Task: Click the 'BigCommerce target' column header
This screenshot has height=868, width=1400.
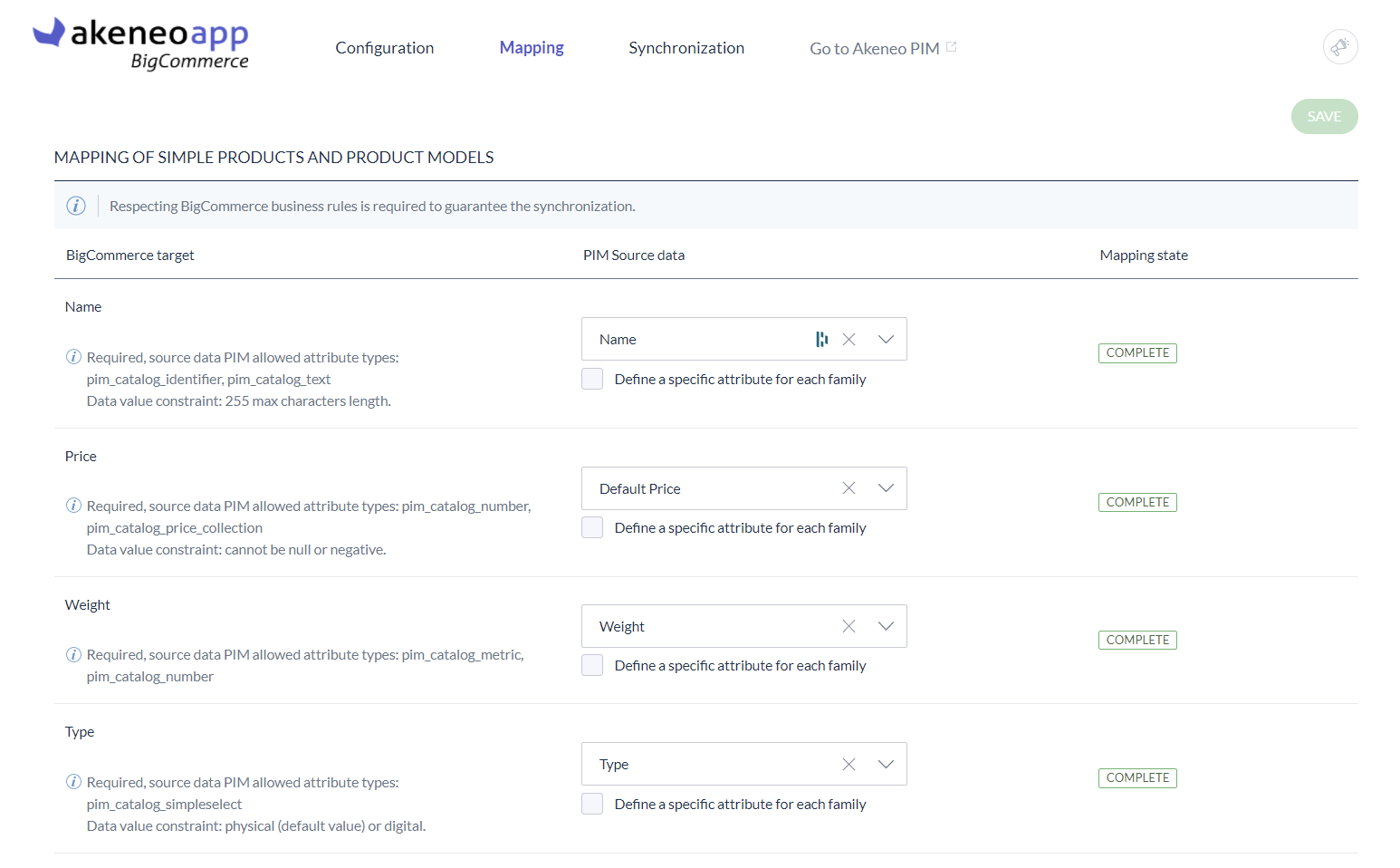Action: [130, 256]
